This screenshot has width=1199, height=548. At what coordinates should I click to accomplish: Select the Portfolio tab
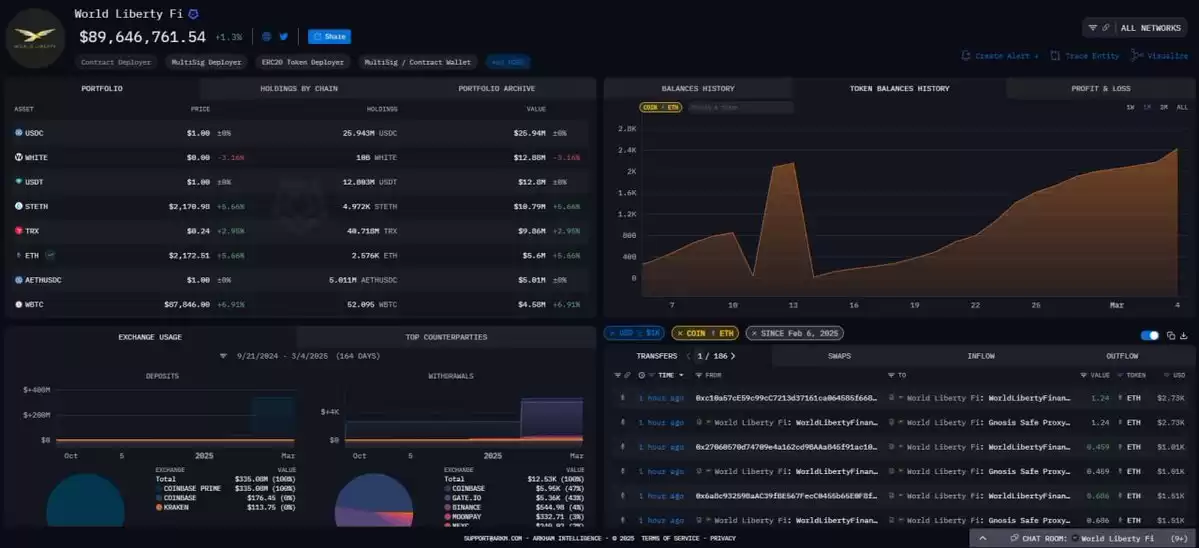102,89
